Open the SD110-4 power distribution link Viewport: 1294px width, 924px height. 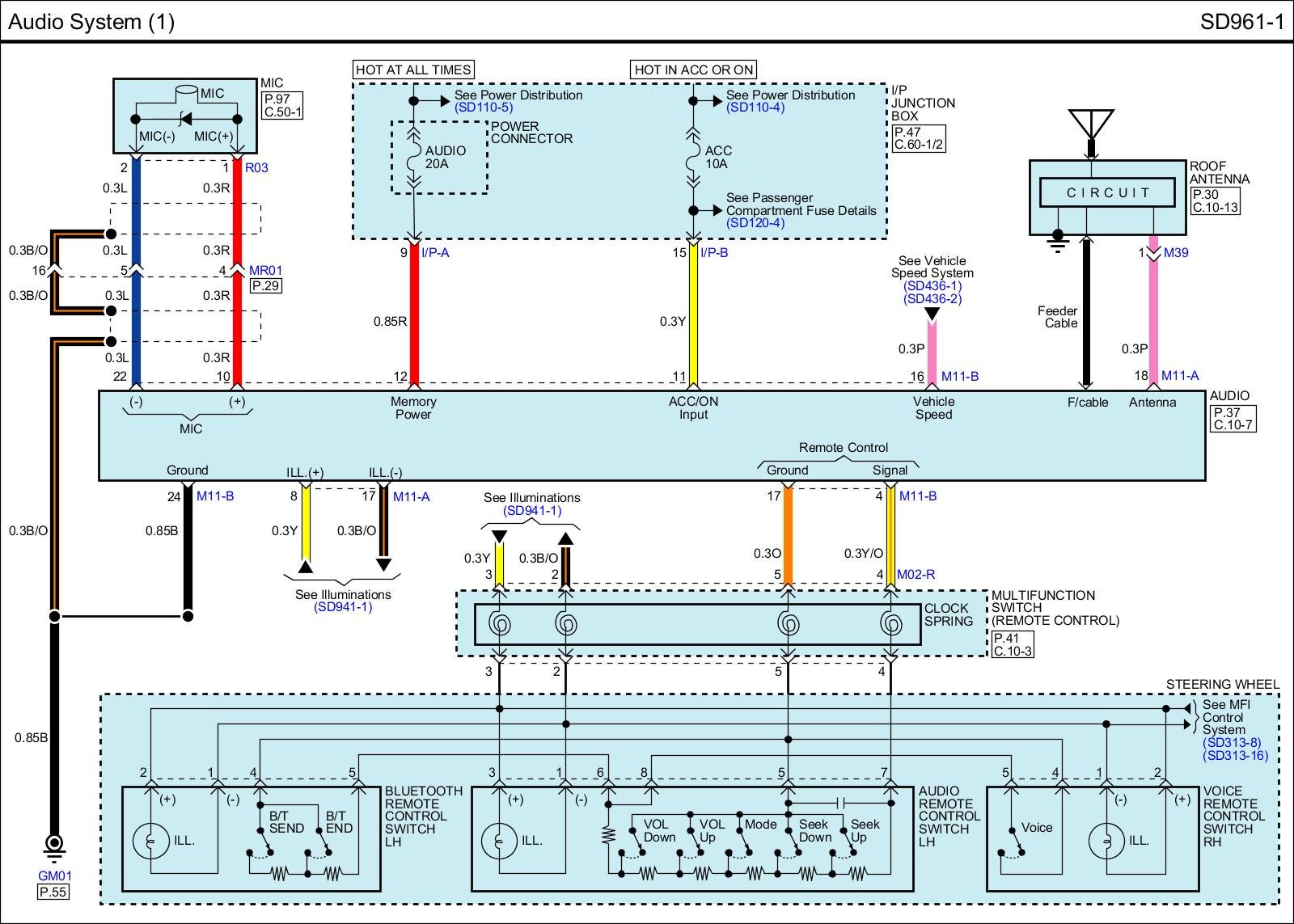coord(755,108)
